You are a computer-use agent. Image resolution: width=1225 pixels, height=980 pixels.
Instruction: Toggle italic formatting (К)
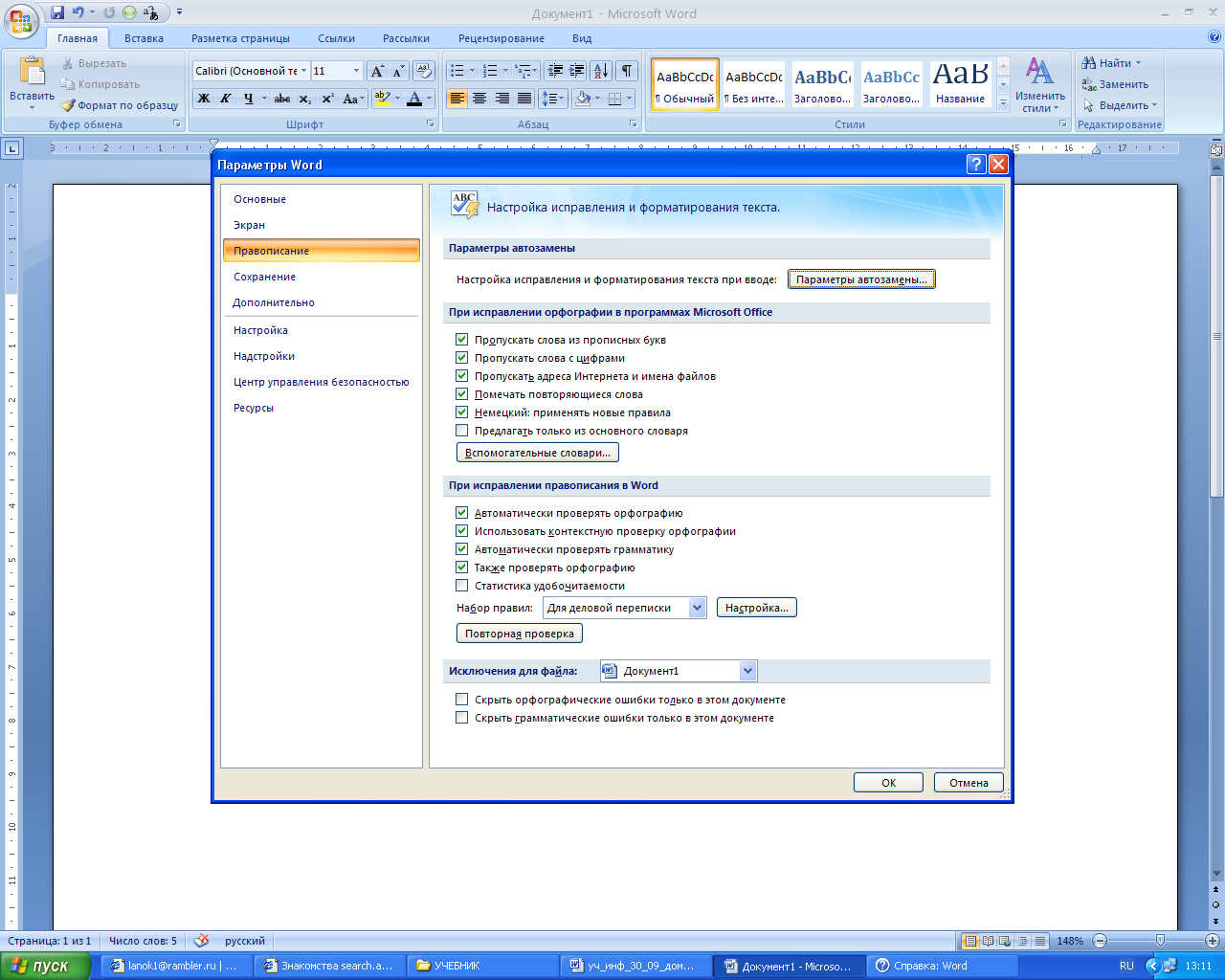pos(226,99)
